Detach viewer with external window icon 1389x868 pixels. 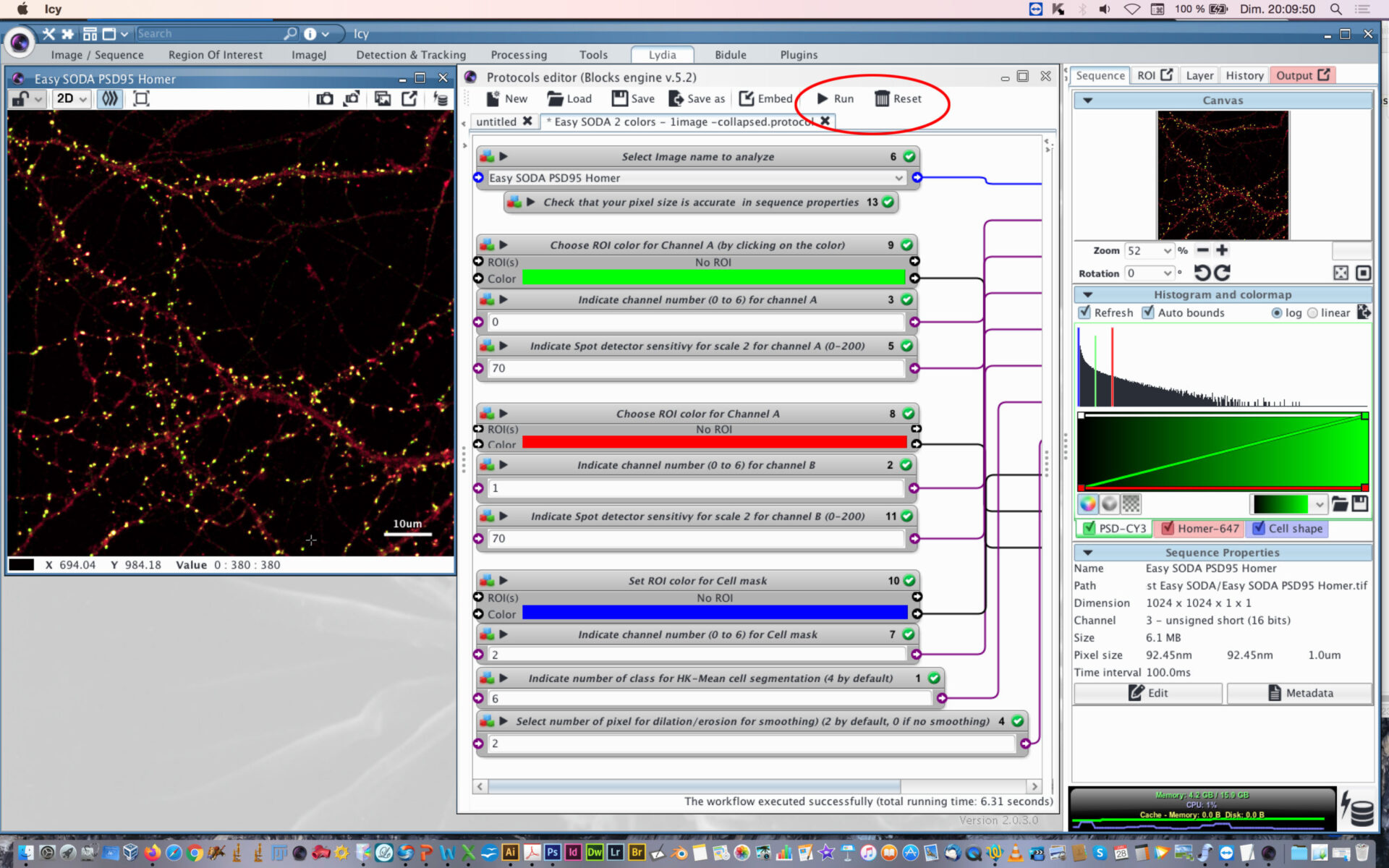point(409,98)
